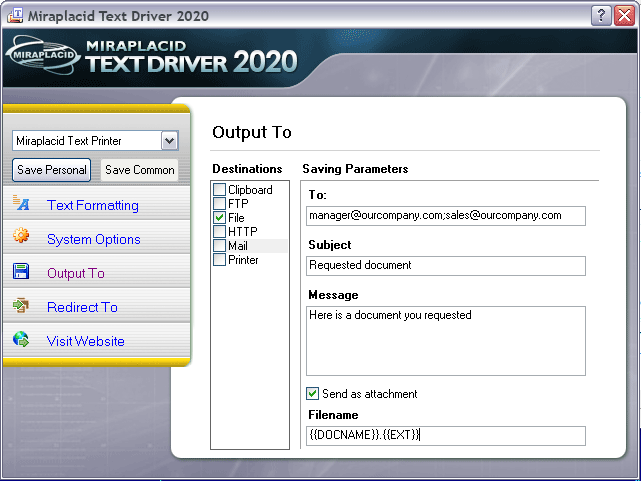Select the Printer label in Destinations list

[243, 260]
